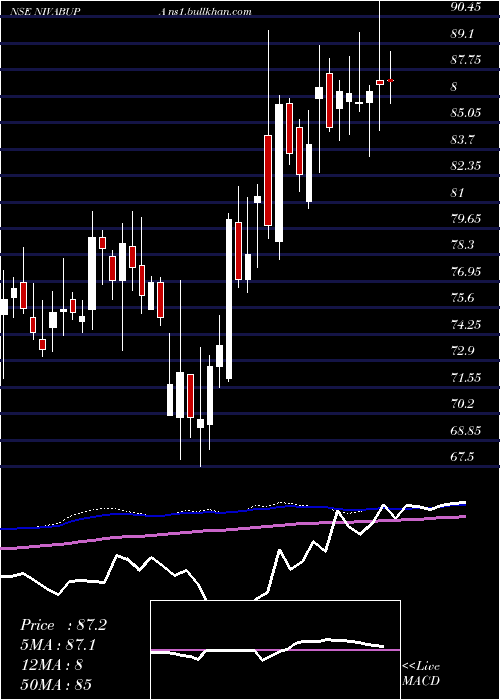
Task: Click the NSE NIVABUP ticker label
Action: point(46,11)
